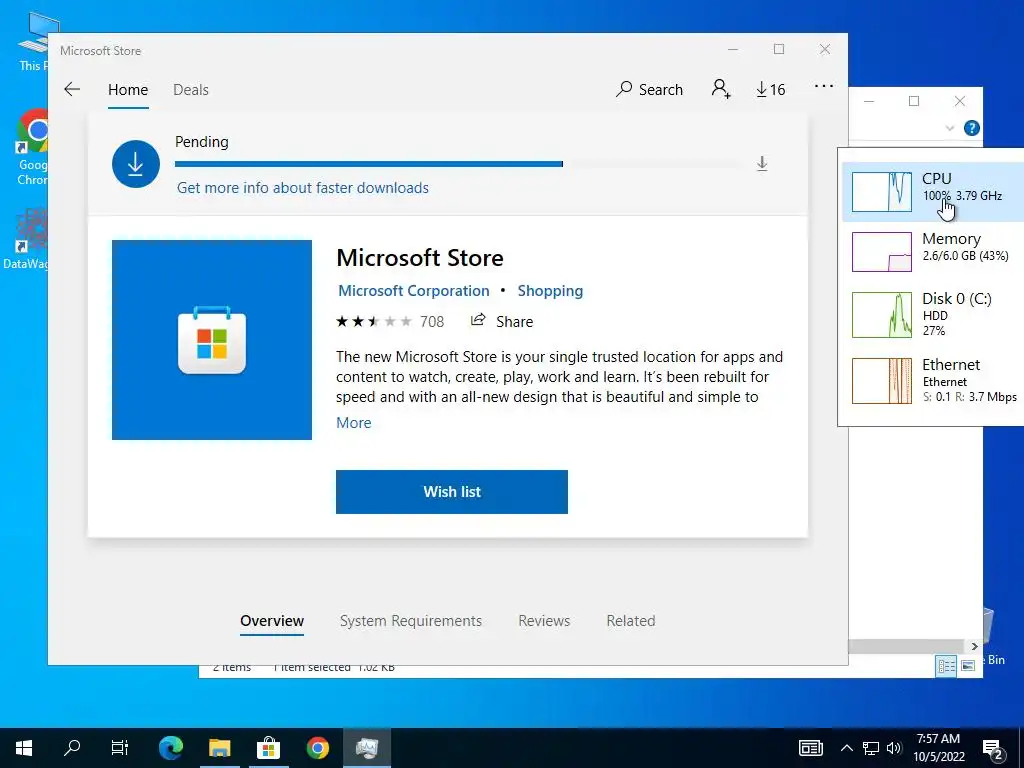Open Google Chrome from the taskbar
1024x768 pixels.
coord(317,748)
